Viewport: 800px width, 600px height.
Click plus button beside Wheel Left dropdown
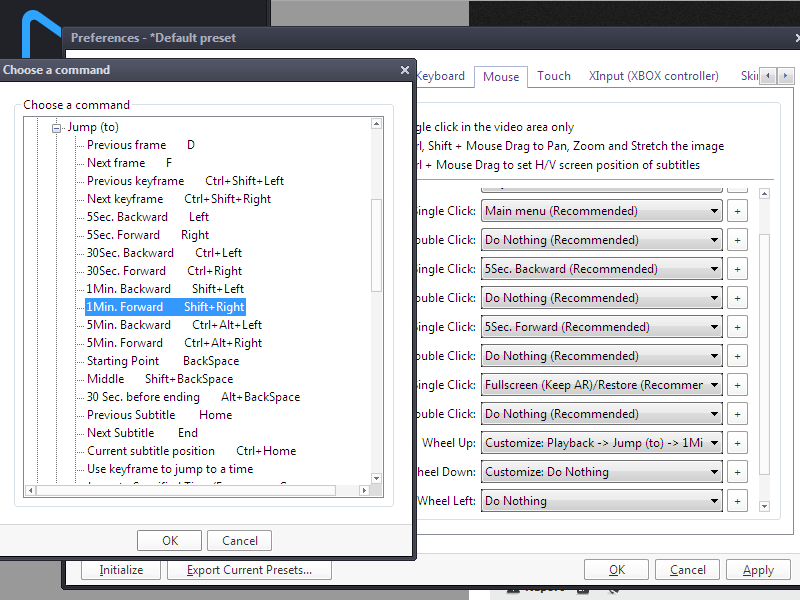click(x=737, y=501)
